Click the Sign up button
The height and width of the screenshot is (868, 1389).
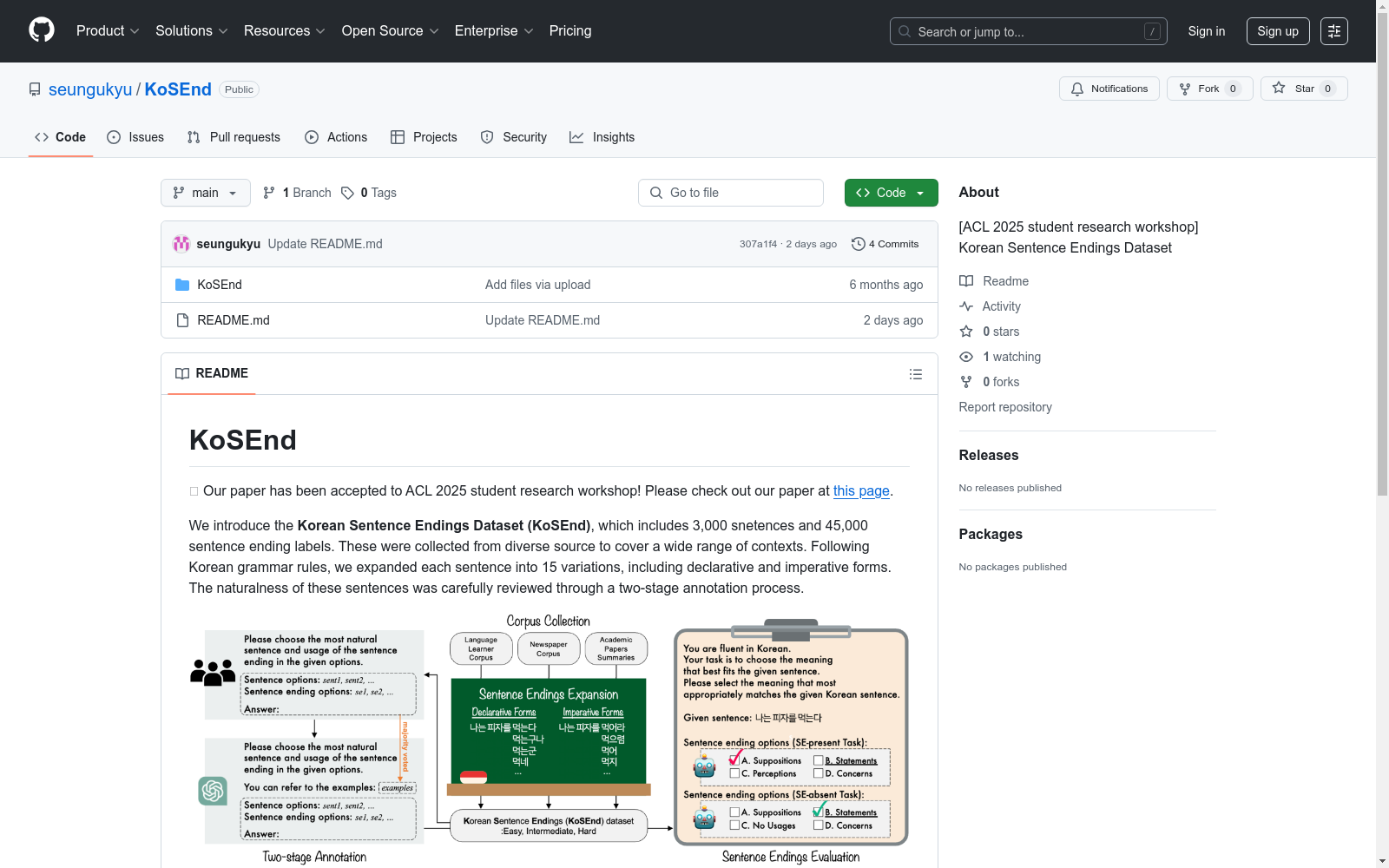1278,31
